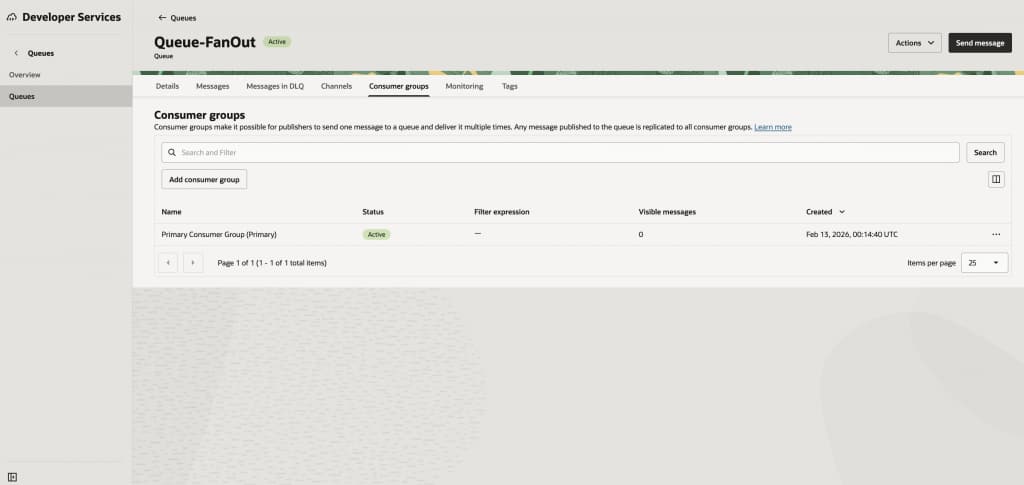Go back to Queues via arrow link

pyautogui.click(x=177, y=18)
